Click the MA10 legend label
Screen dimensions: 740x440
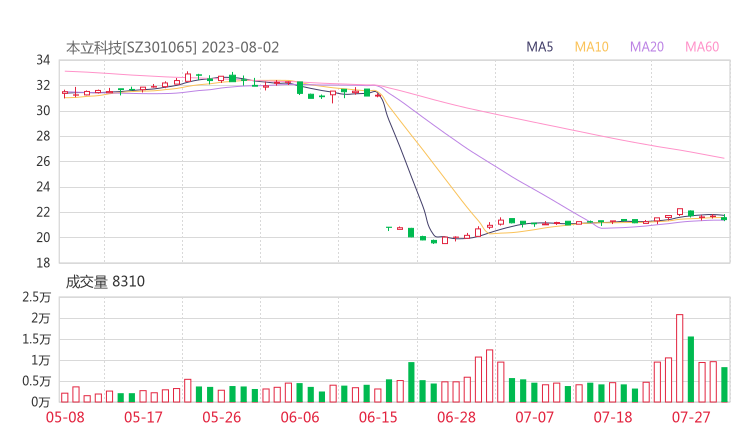tap(591, 47)
